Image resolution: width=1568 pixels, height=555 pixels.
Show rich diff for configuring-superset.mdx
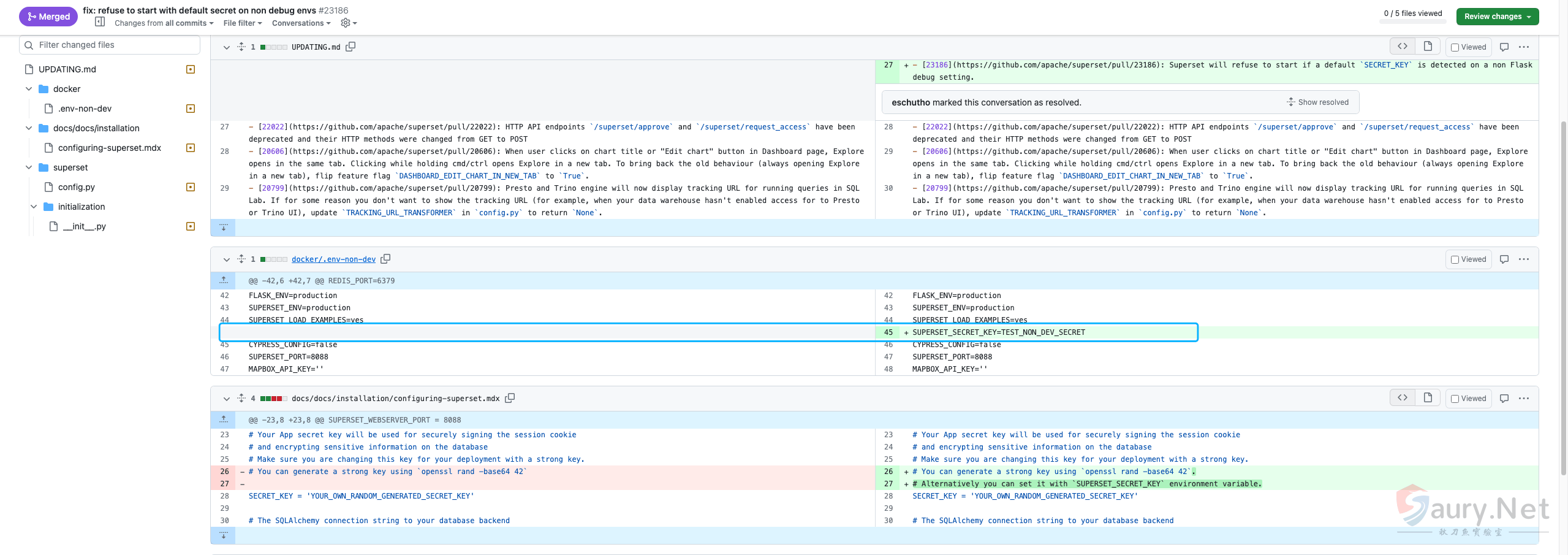click(1427, 398)
